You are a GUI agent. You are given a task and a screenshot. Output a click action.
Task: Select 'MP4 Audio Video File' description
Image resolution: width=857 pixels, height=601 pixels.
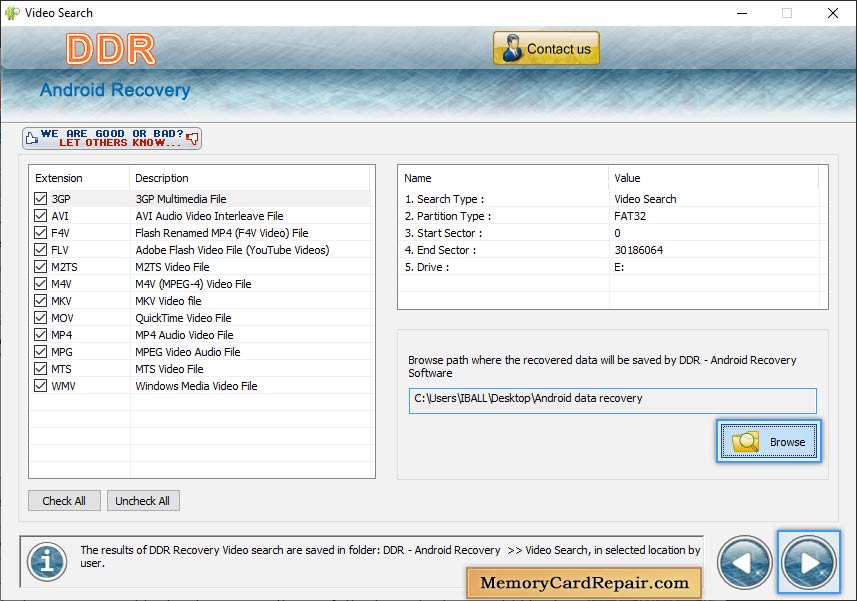(x=184, y=335)
